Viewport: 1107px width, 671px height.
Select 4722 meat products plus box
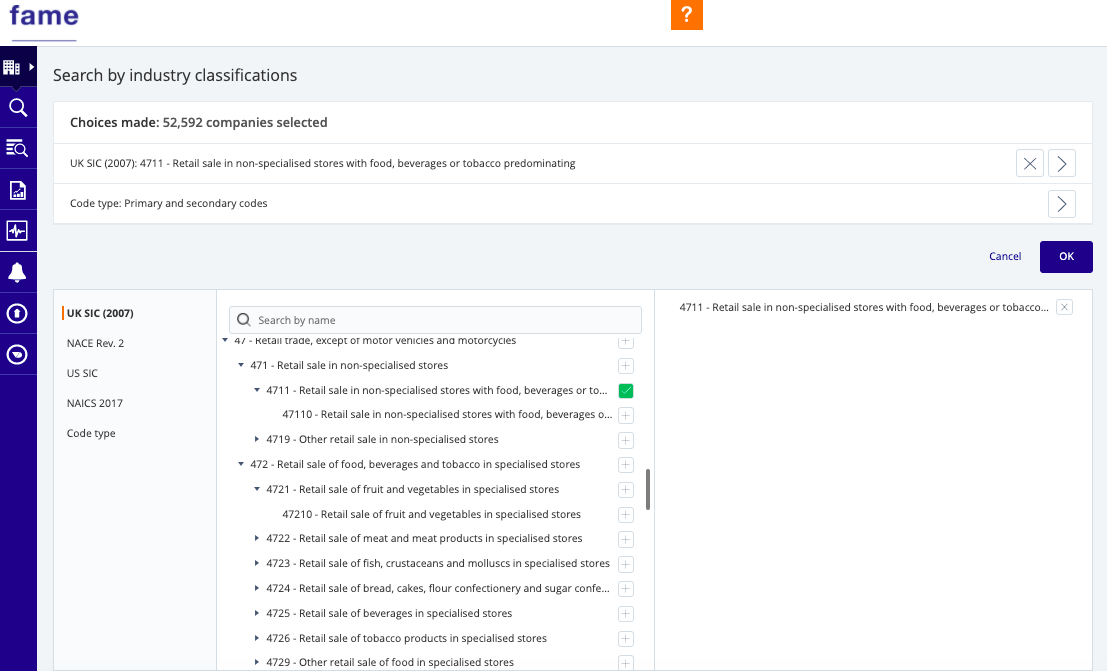click(x=626, y=539)
